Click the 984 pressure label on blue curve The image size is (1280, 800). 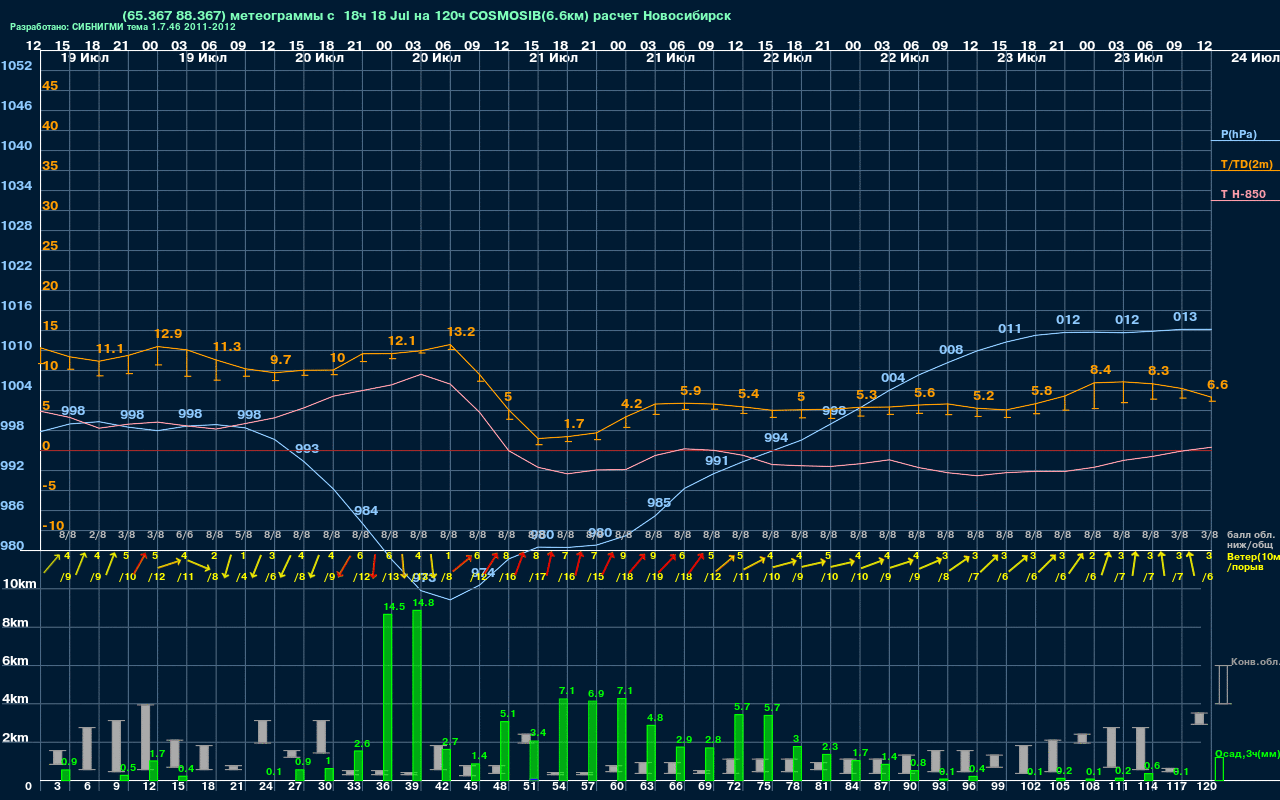tap(366, 511)
